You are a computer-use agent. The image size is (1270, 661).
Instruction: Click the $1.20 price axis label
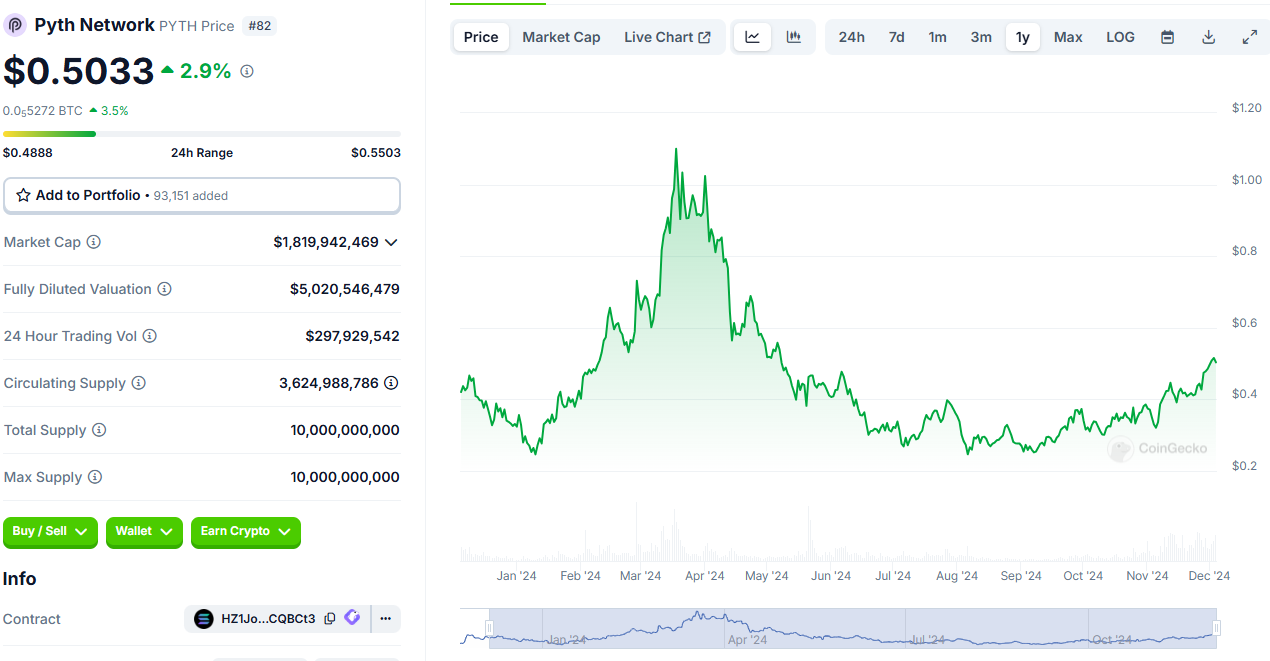tap(1247, 108)
